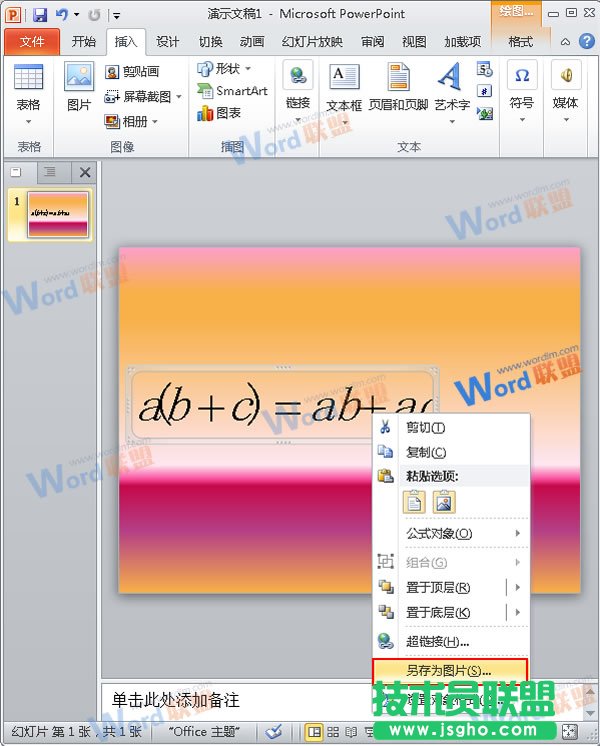The width and height of the screenshot is (600, 746).
Task: Click the date and time icon
Action: (x=484, y=69)
